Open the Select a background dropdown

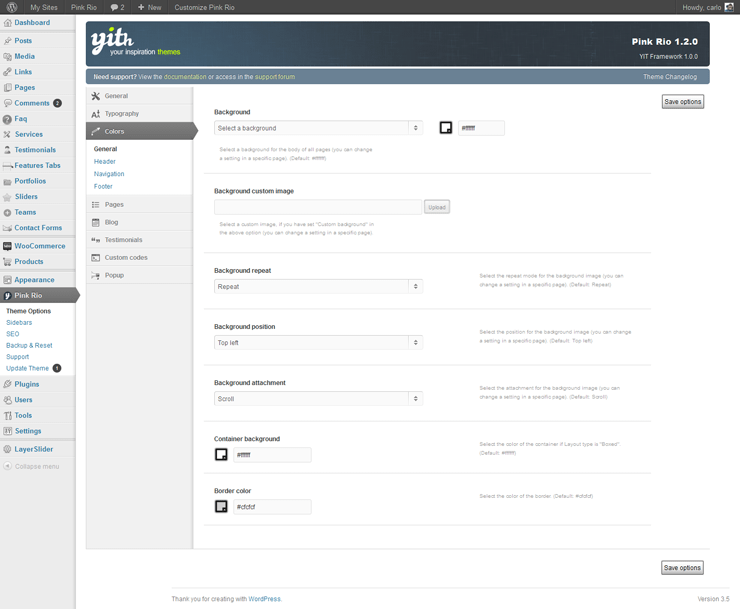318,128
